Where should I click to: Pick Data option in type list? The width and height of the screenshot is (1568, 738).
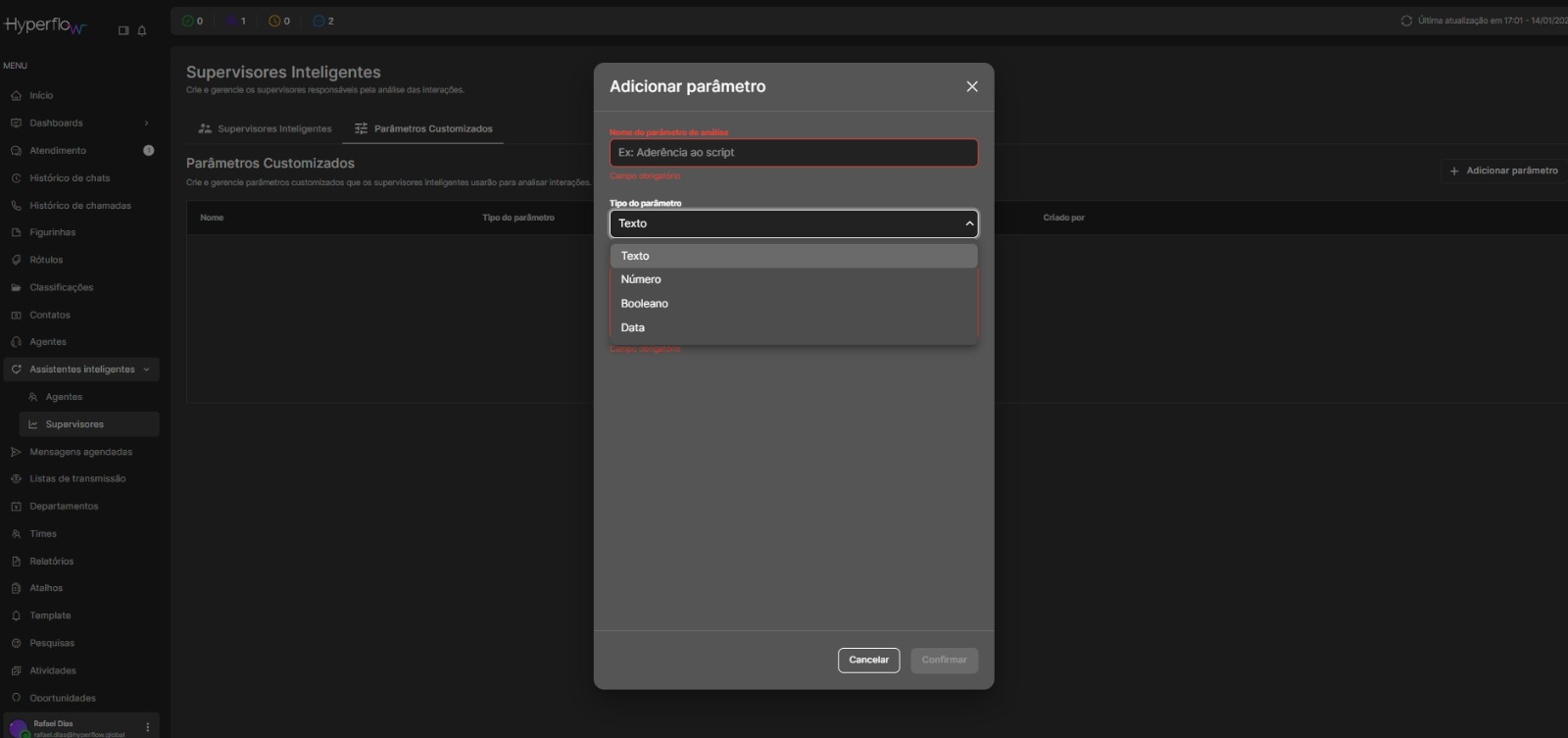[633, 327]
